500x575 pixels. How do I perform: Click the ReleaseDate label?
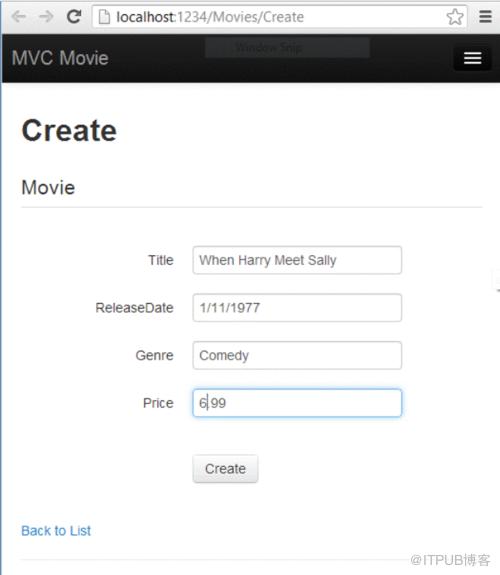coord(134,308)
